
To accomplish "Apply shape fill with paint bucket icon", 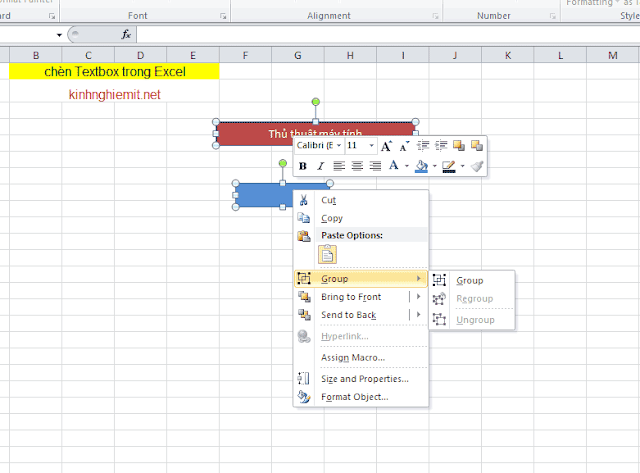I will [x=421, y=166].
